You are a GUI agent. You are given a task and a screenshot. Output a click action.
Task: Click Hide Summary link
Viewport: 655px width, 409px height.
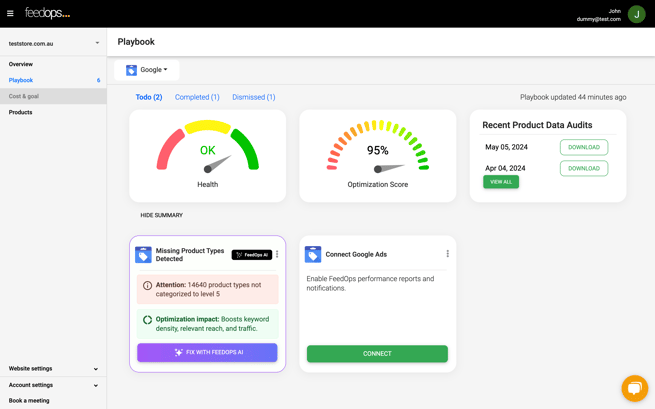162,215
